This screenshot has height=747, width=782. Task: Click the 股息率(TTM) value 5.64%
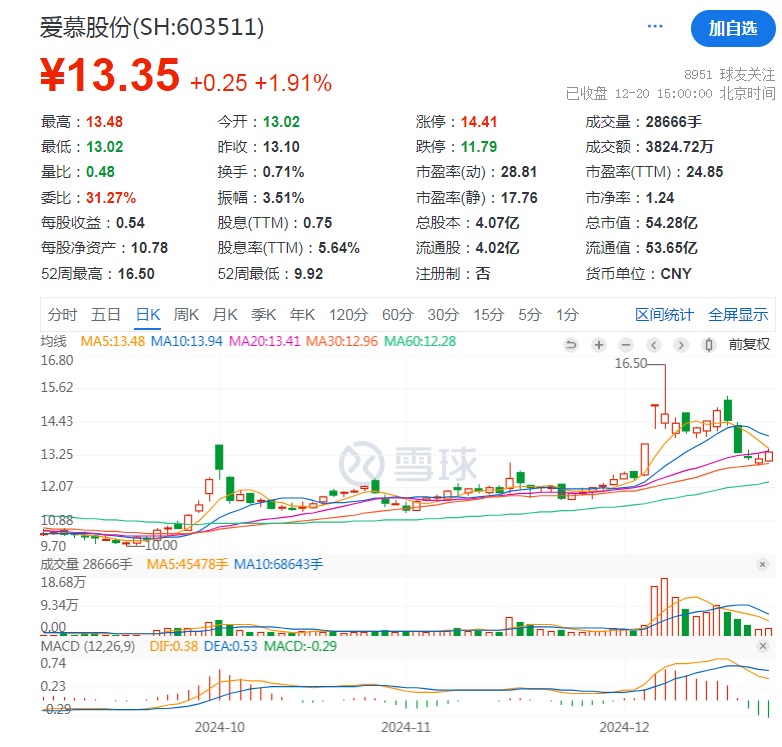(339, 248)
